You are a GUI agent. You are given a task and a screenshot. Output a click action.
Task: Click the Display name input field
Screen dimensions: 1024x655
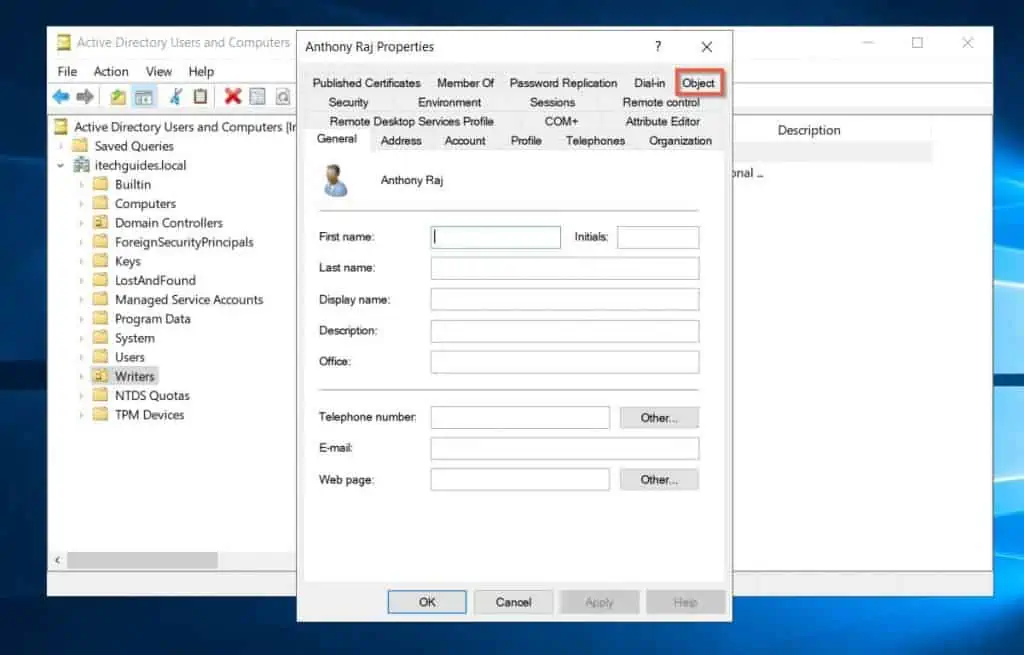click(565, 300)
